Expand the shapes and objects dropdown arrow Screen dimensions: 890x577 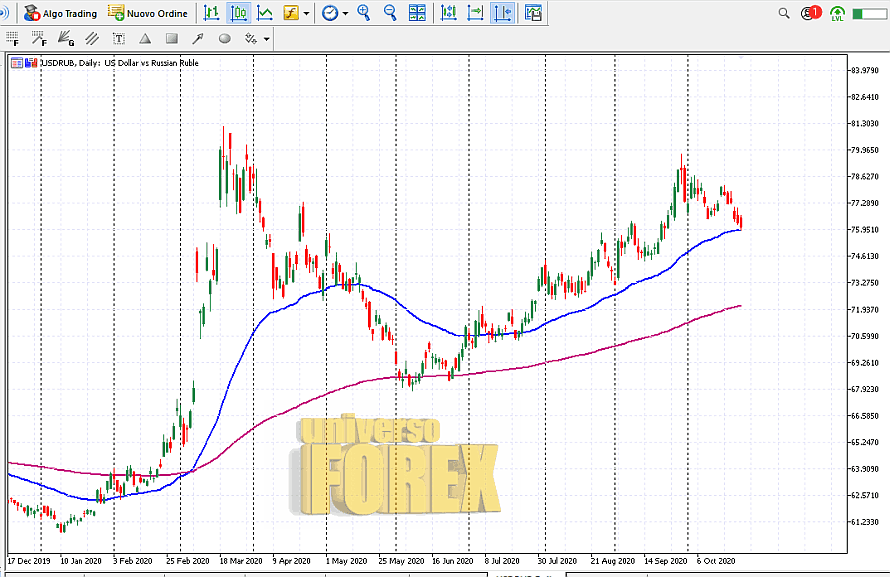point(266,40)
